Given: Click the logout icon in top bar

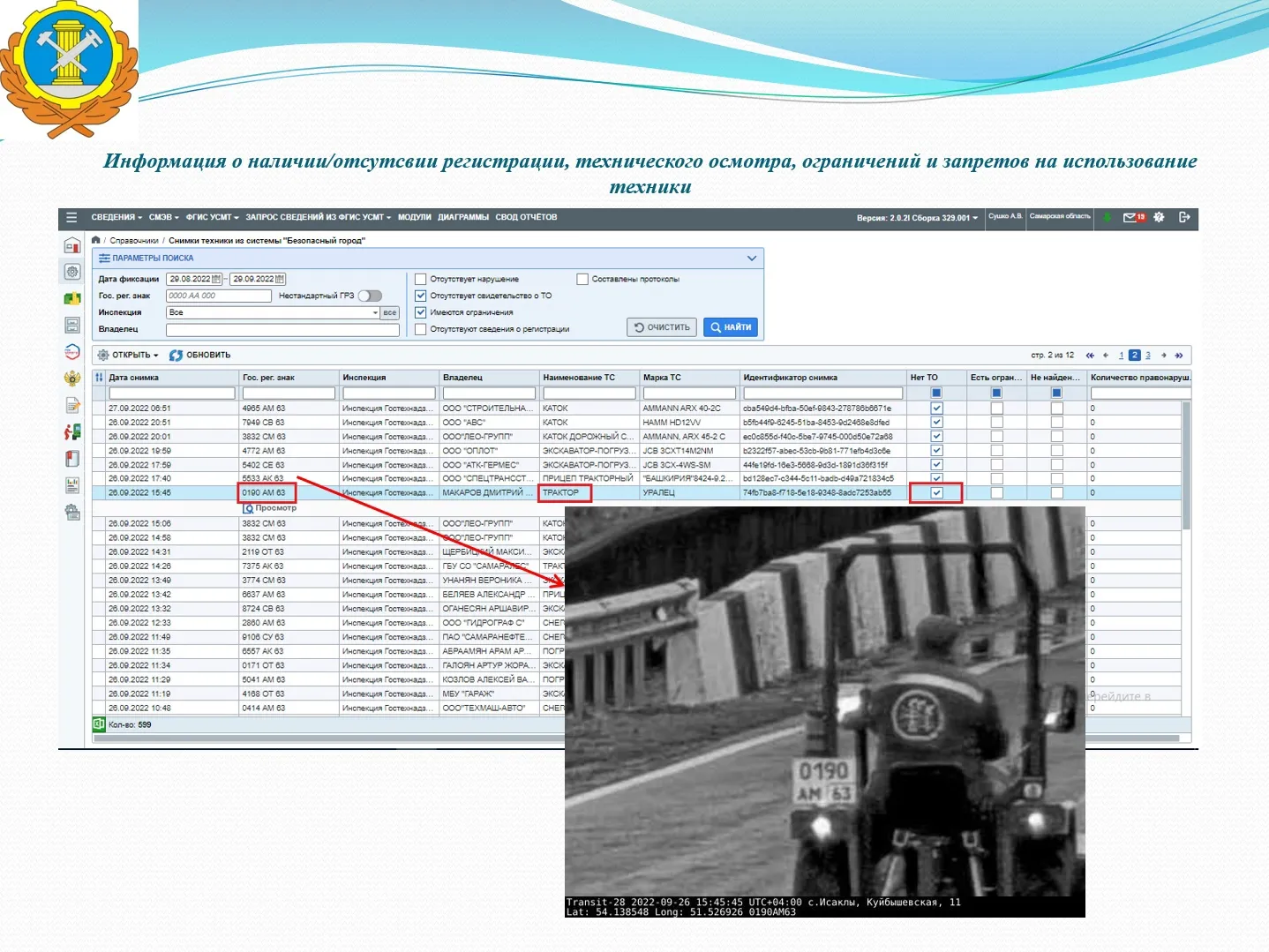Looking at the screenshot, I should 1184,217.
